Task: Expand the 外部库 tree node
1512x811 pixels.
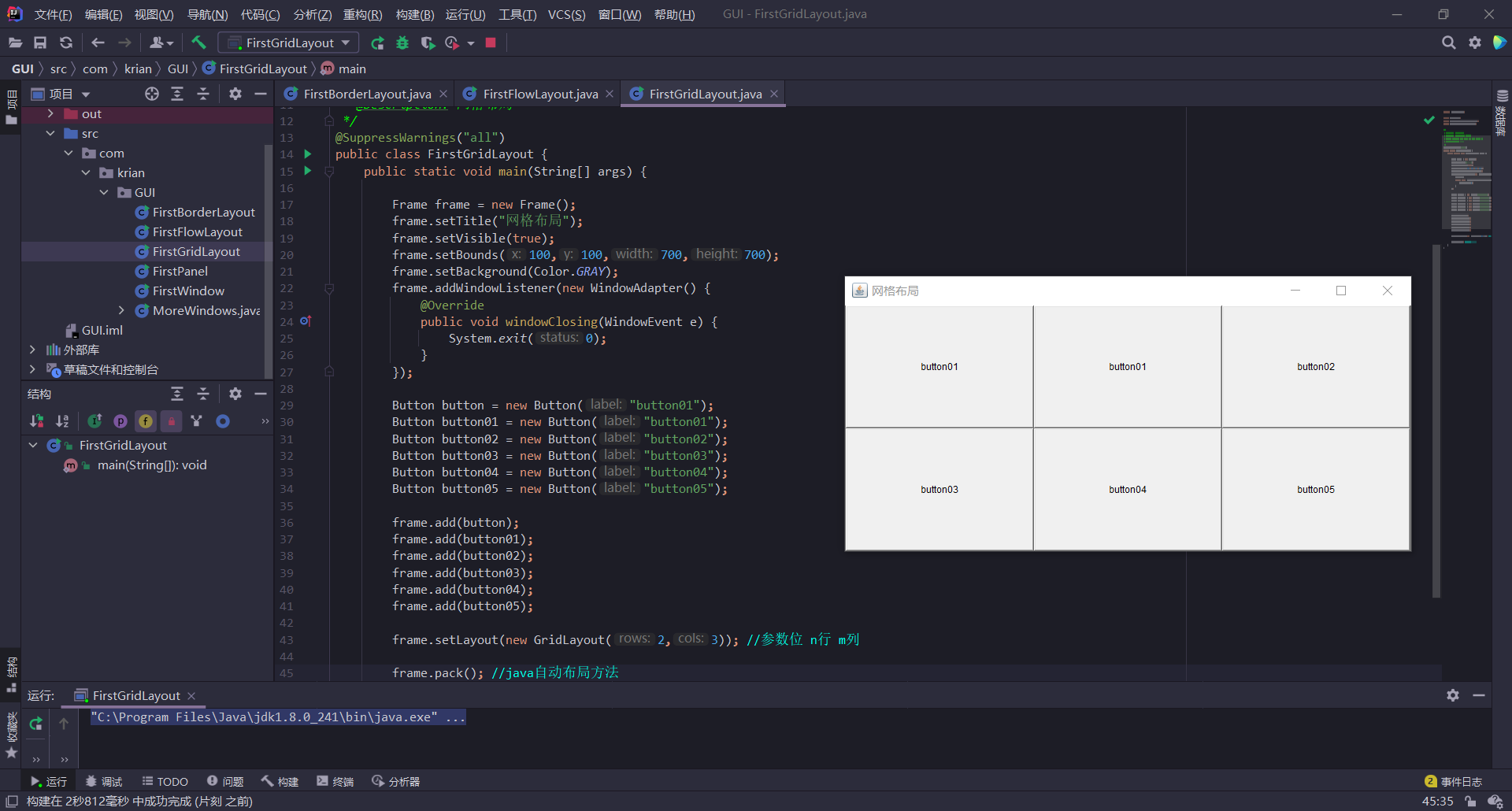Action: pos(32,350)
